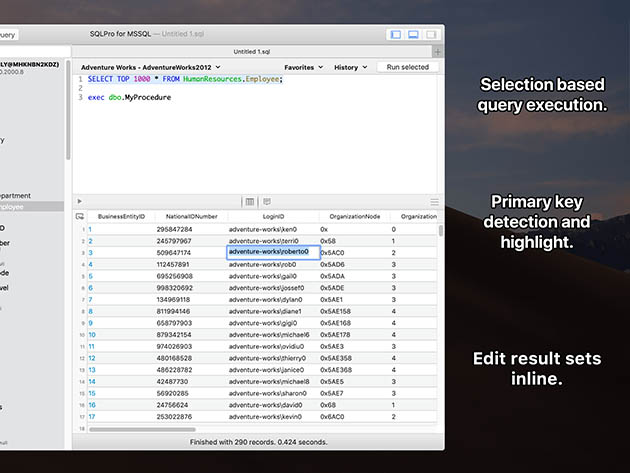This screenshot has width=630, height=473.
Task: Click the LoginID column header
Action: click(x=273, y=216)
